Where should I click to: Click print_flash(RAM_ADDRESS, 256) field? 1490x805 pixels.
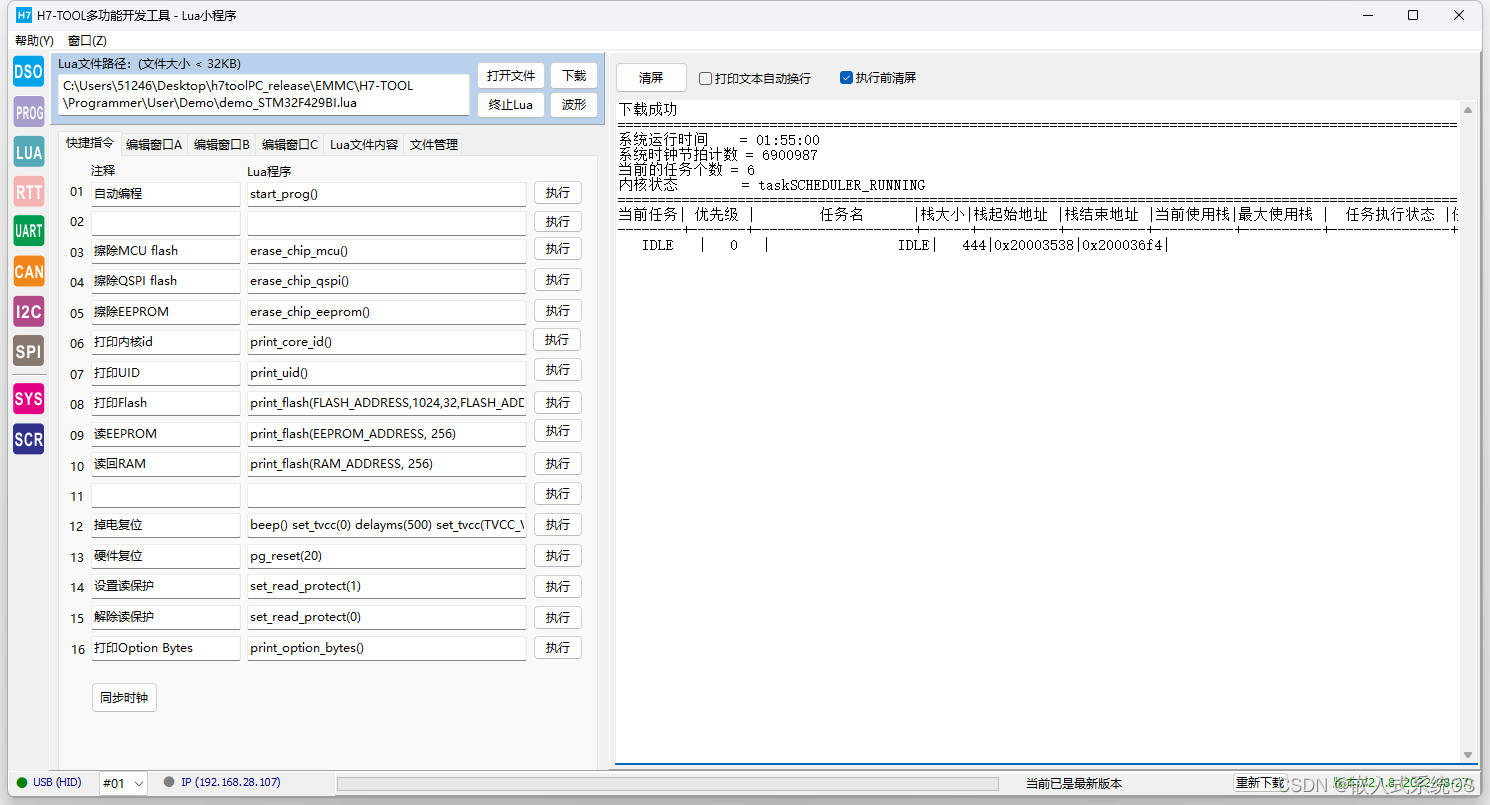(387, 464)
